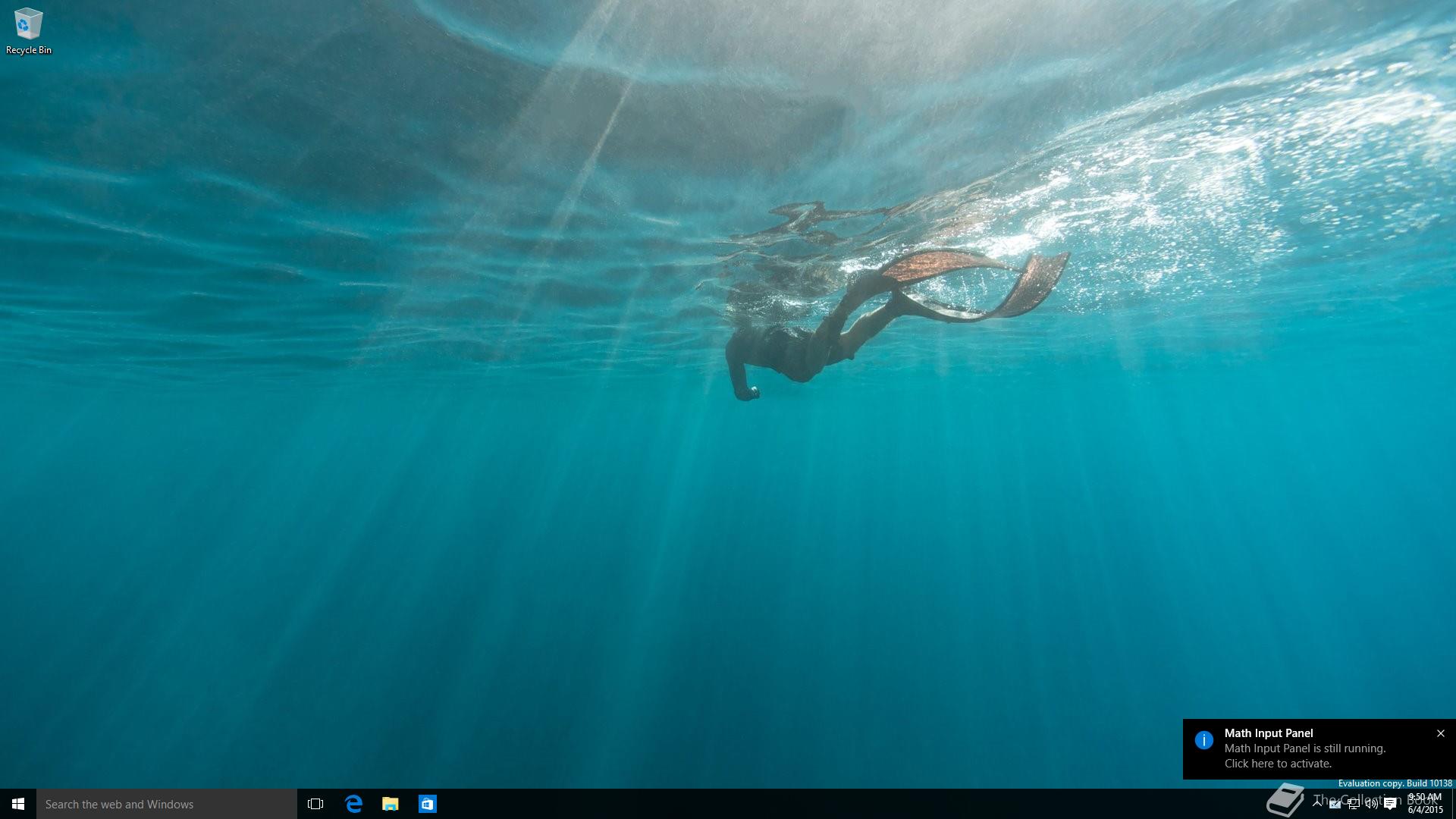Click the blue info icon in notification
The image size is (1456, 819).
(1203, 740)
